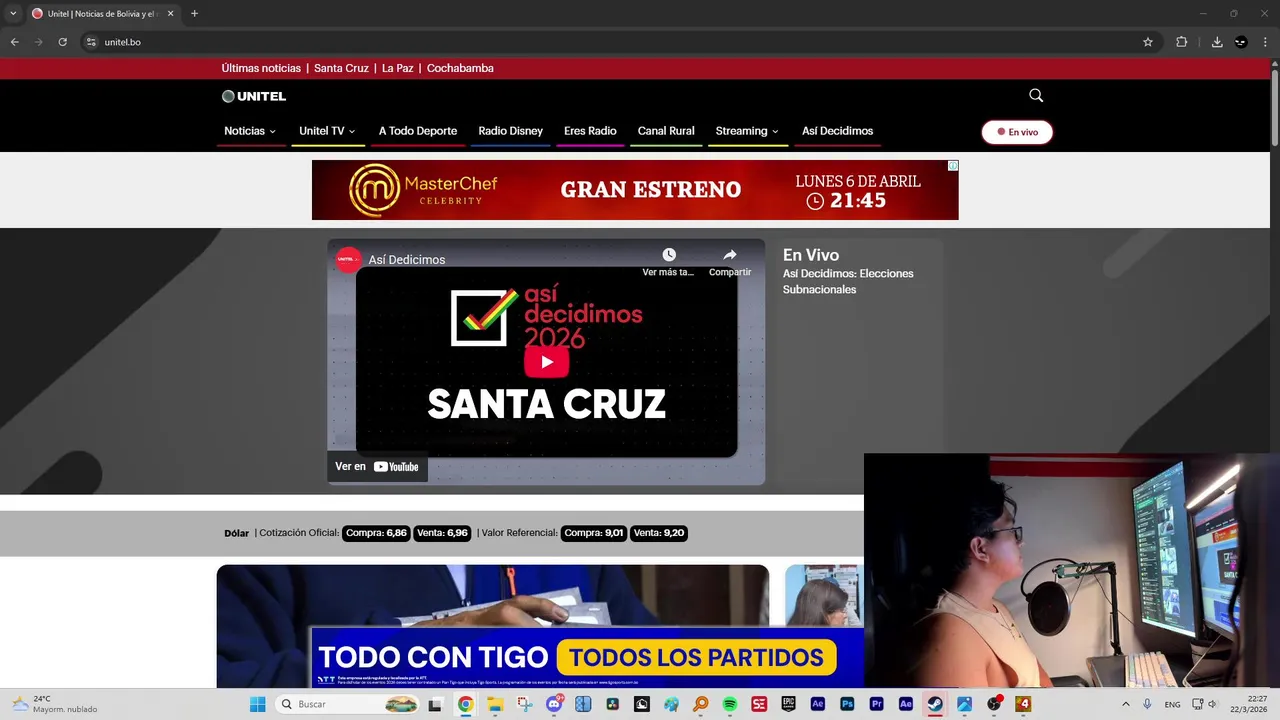Open La Paz link in top bar
The image size is (1280, 720).
397,68
